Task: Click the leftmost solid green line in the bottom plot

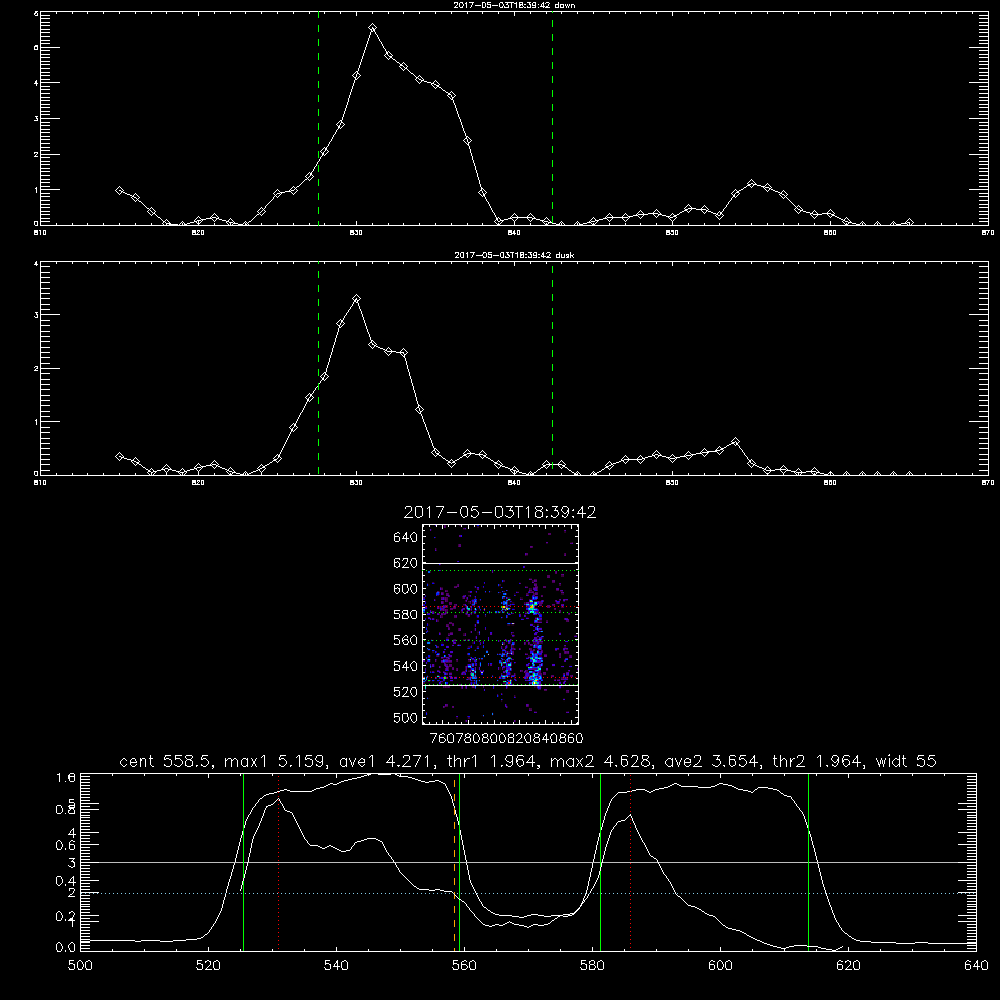Action: click(243, 862)
